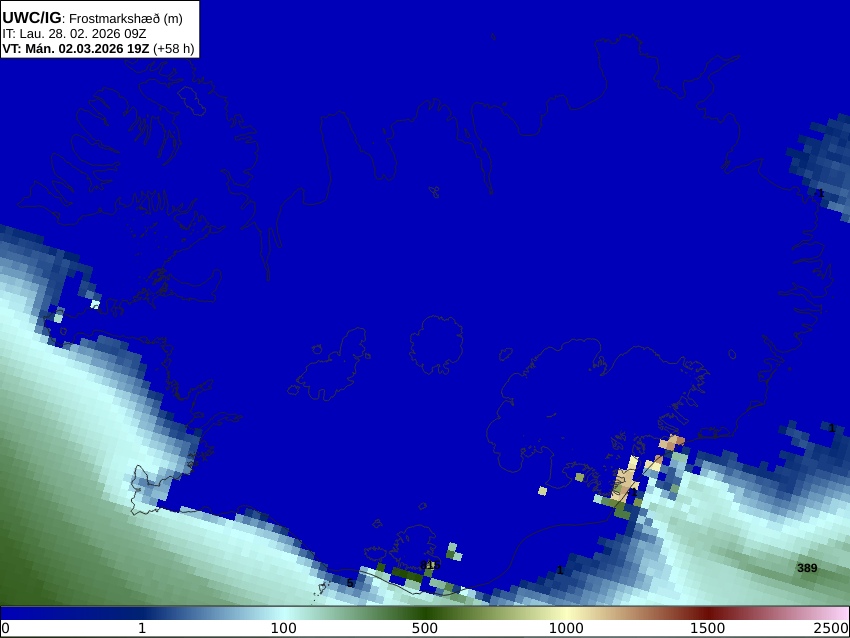Image resolution: width=850 pixels, height=638 pixels.
Task: Pick the pale yellow color at colorbar 1000
Action: [566, 613]
